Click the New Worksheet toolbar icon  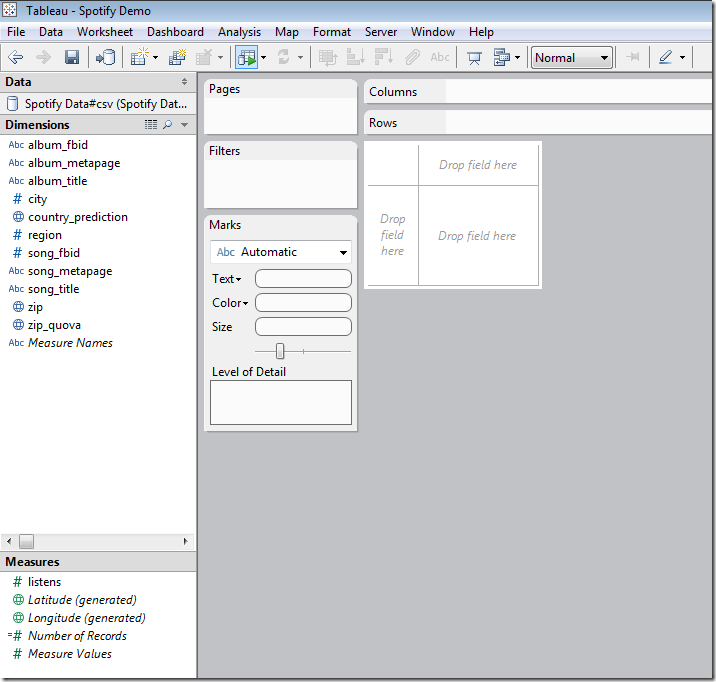139,58
